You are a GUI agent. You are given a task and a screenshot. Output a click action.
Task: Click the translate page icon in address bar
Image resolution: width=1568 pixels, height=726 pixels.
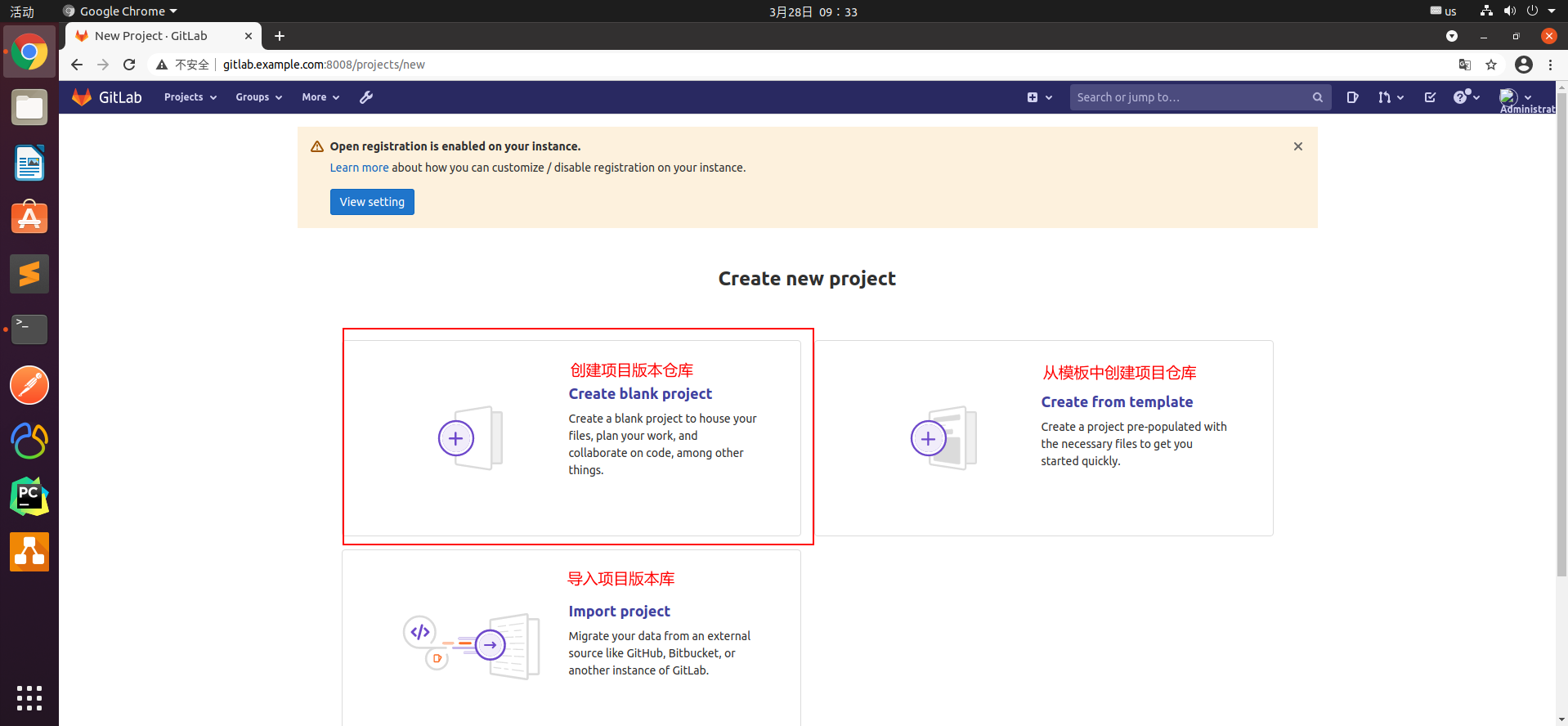pos(1465,65)
